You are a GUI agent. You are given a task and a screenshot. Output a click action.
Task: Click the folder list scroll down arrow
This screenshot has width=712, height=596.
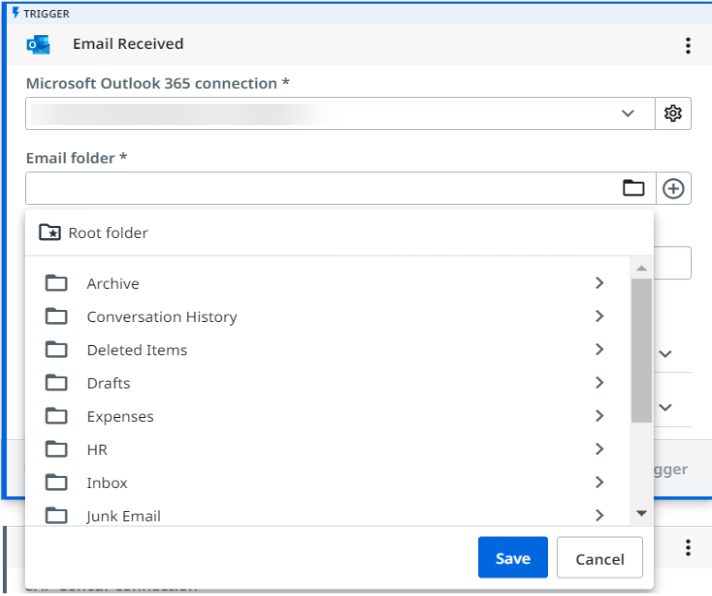(x=641, y=514)
